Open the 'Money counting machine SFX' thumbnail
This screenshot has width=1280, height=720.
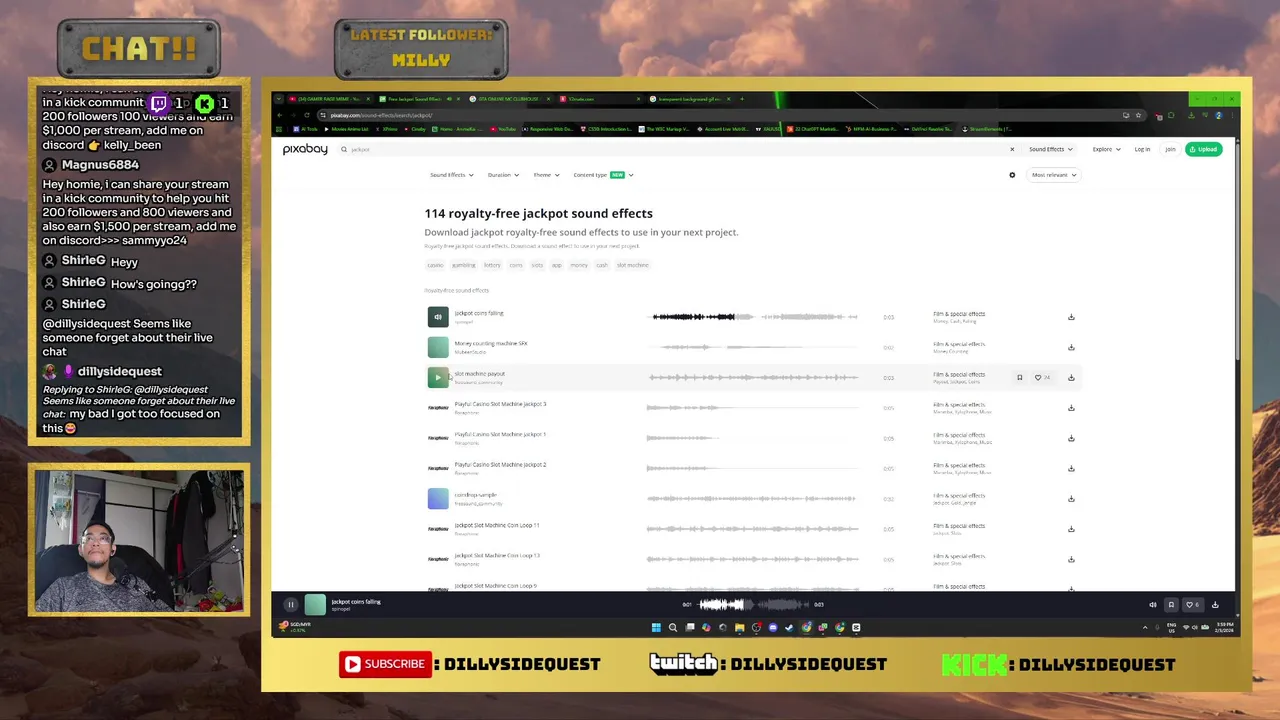tap(438, 347)
